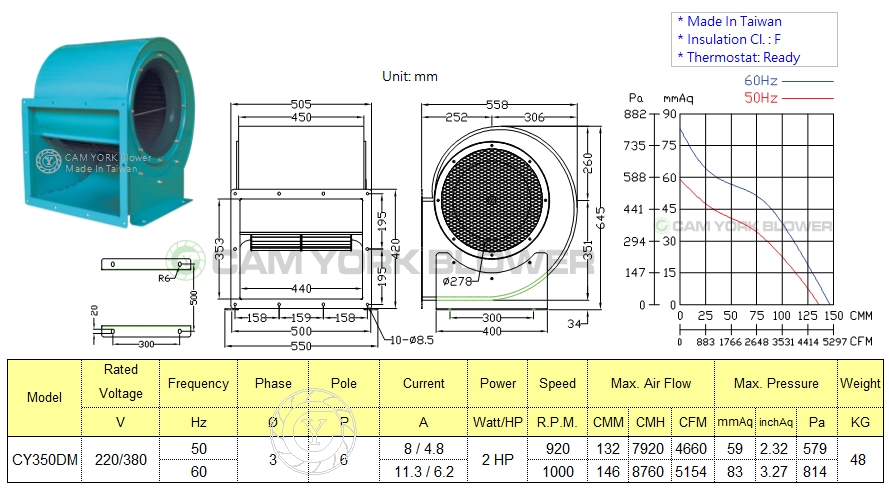Click the 5154 CFM table cell
Viewport: 889px width, 494px height.
click(691, 471)
